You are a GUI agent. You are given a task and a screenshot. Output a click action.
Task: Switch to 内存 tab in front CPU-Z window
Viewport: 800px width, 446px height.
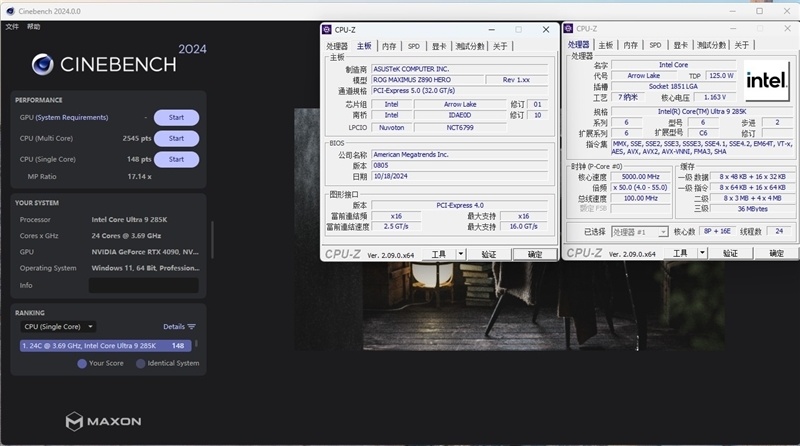[389, 46]
